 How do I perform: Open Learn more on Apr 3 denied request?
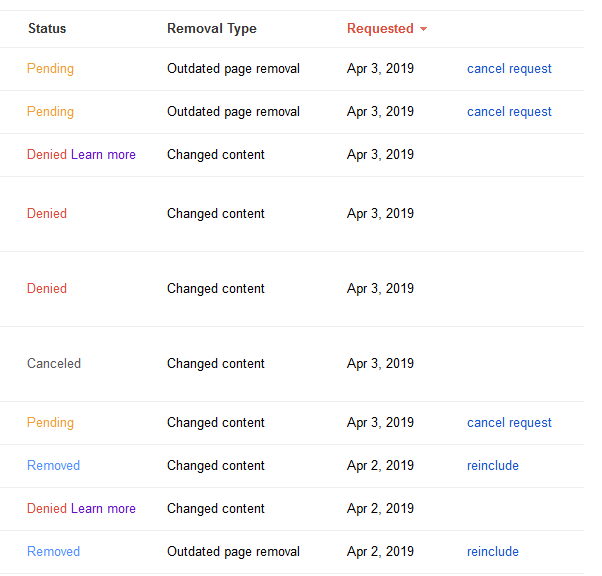tap(103, 154)
